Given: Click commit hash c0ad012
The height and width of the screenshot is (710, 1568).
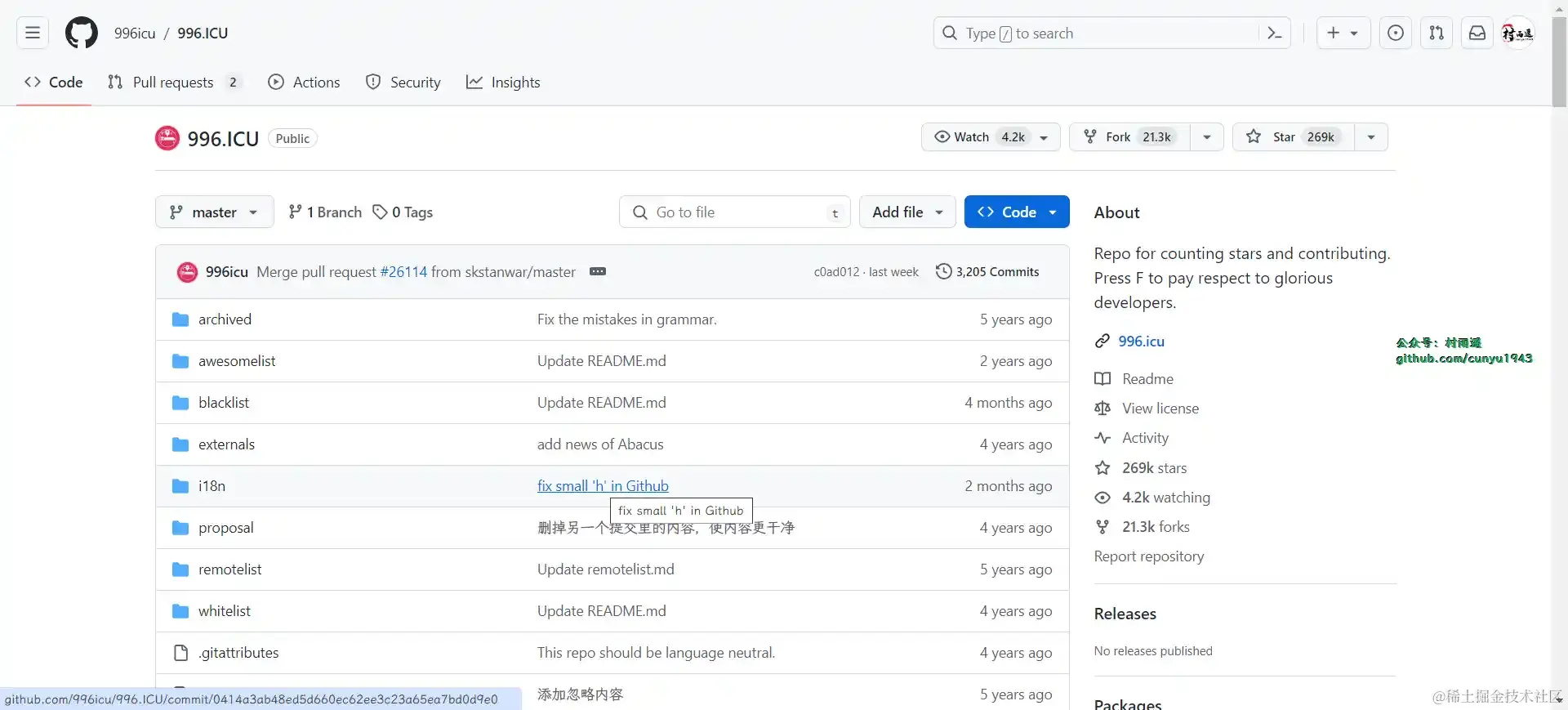Looking at the screenshot, I should pyautogui.click(x=836, y=272).
